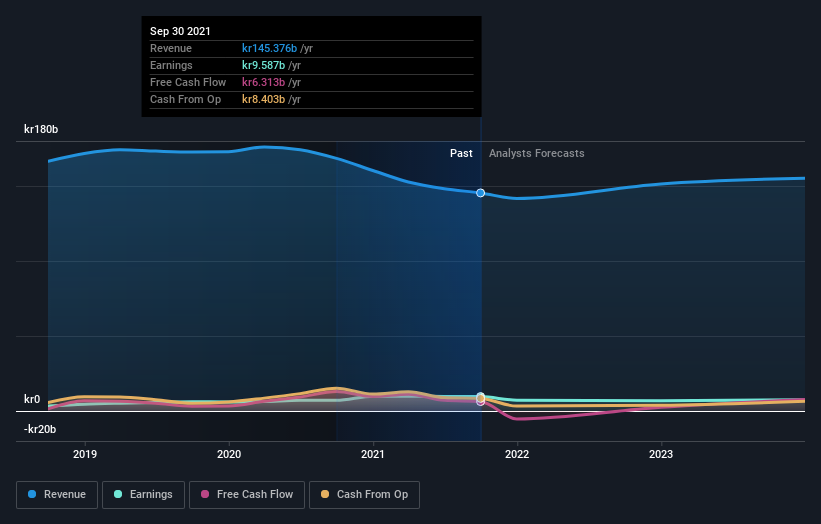Click the kr6.313b free cash flow value

coord(263,82)
